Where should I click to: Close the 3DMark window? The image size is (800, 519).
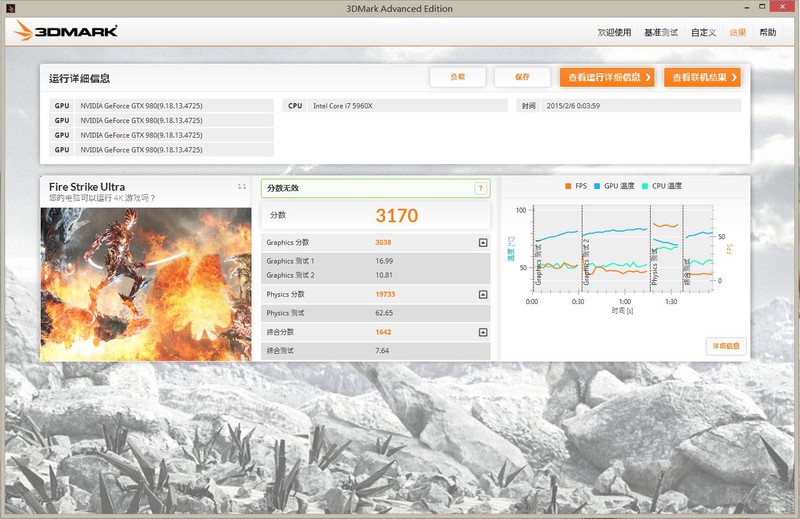pos(783,7)
